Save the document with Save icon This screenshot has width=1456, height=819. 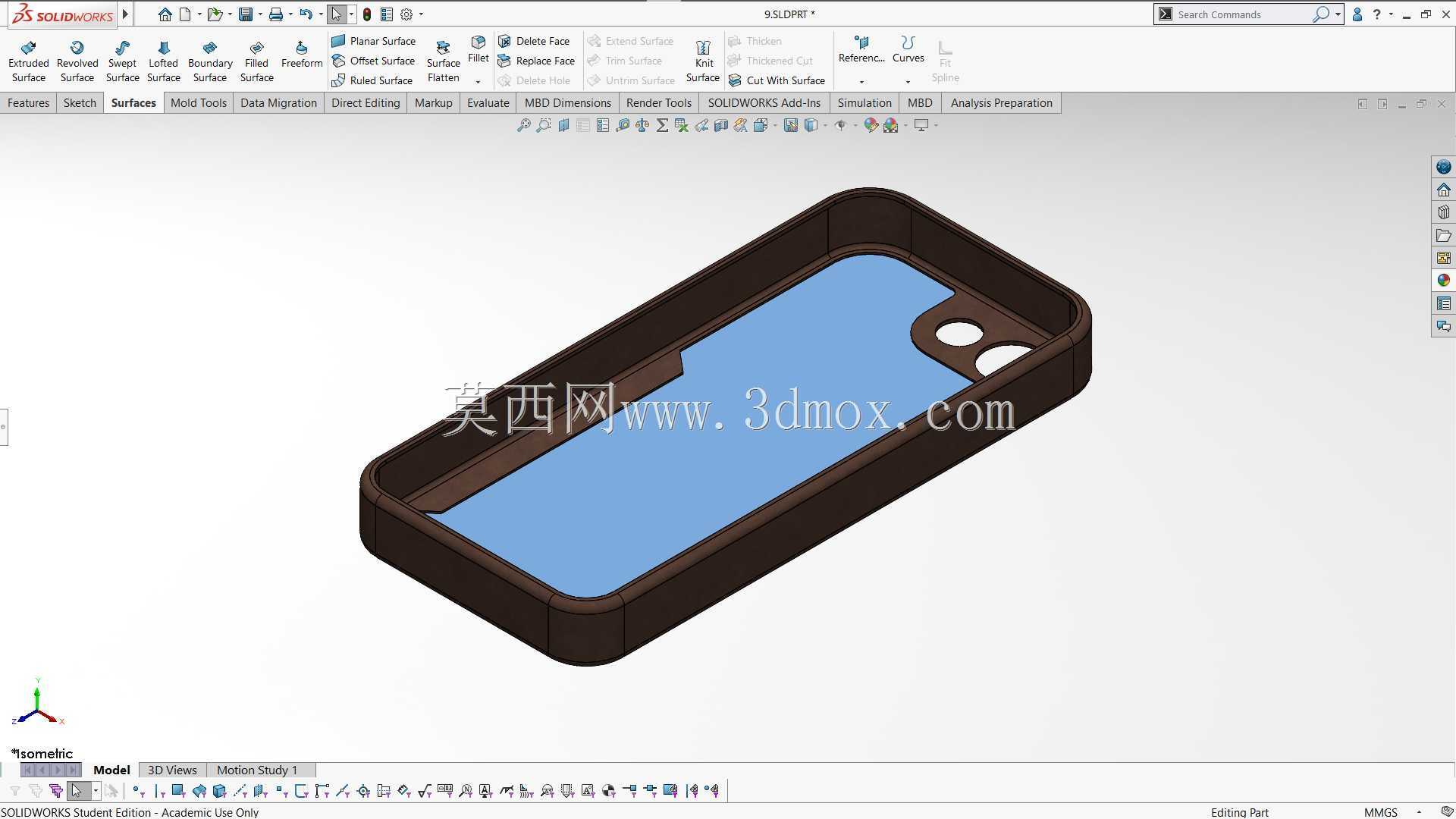[246, 14]
